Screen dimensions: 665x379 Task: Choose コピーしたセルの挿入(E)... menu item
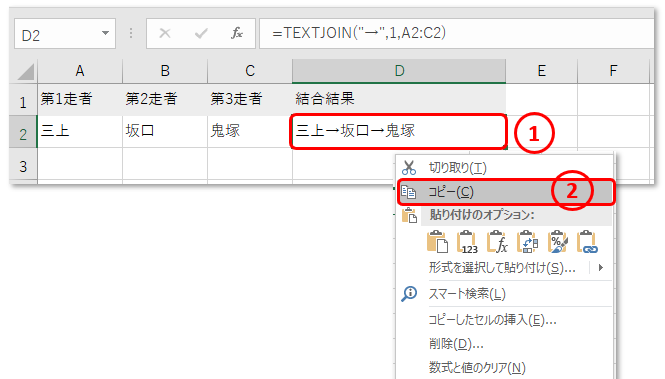505,319
